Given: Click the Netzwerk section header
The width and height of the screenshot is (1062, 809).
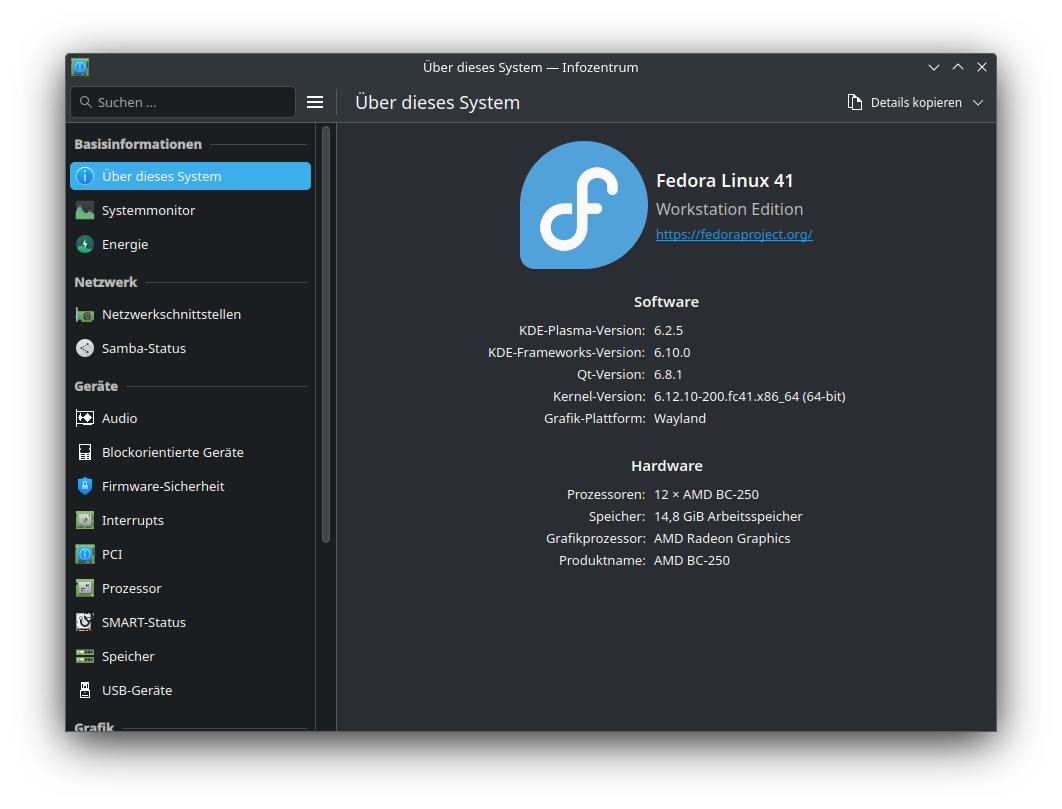Looking at the screenshot, I should click(x=106, y=283).
